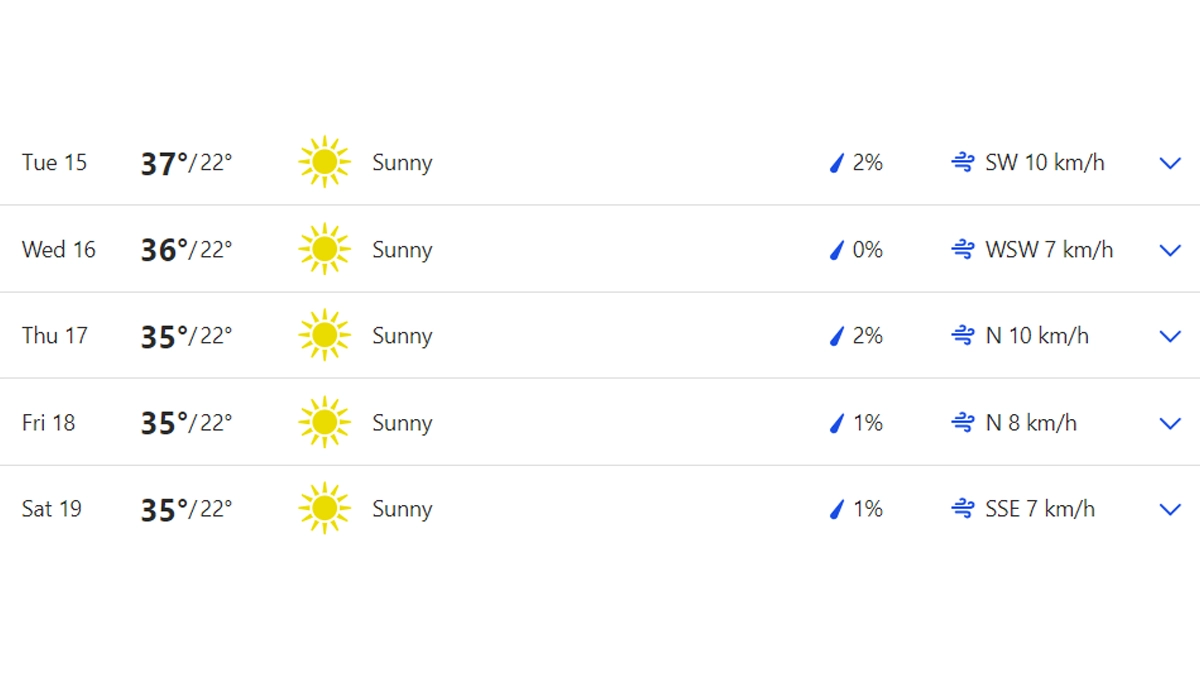Click the 36° high temperature for Wednesday
1200x675 pixels.
(164, 250)
